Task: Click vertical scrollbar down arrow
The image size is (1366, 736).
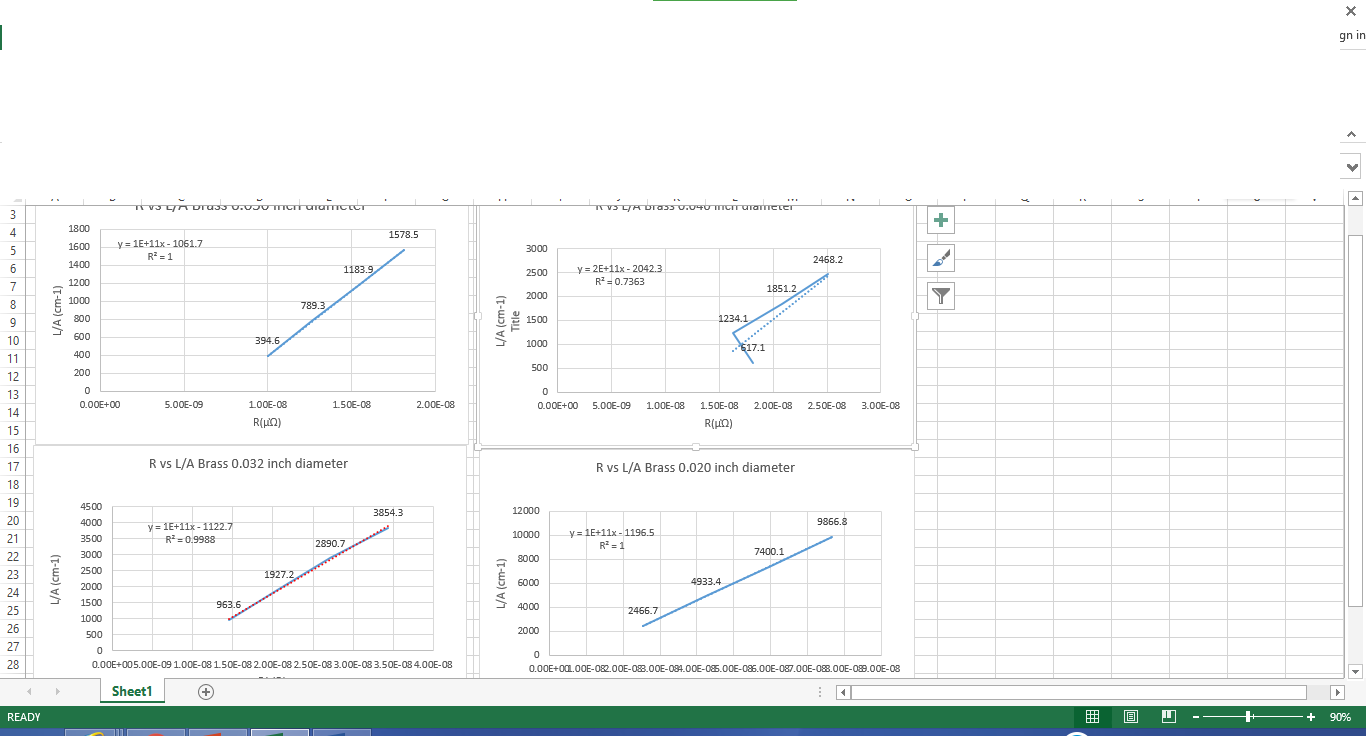Action: click(1355, 671)
